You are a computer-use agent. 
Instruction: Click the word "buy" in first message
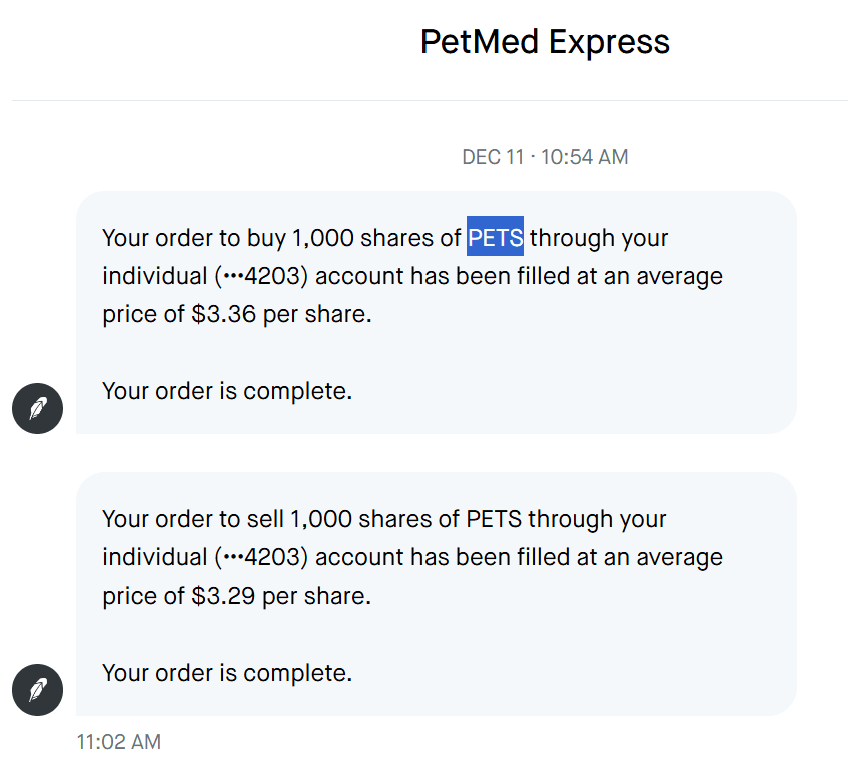(x=265, y=238)
